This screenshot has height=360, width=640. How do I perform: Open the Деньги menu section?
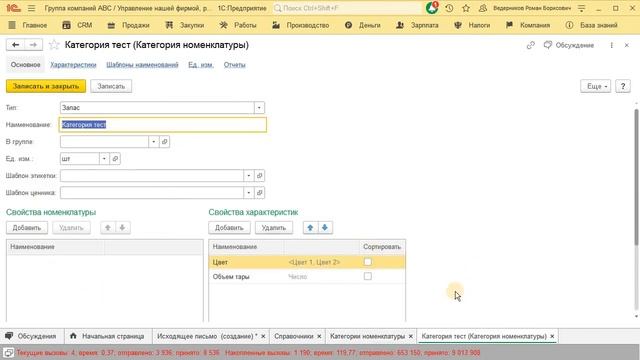tap(362, 25)
